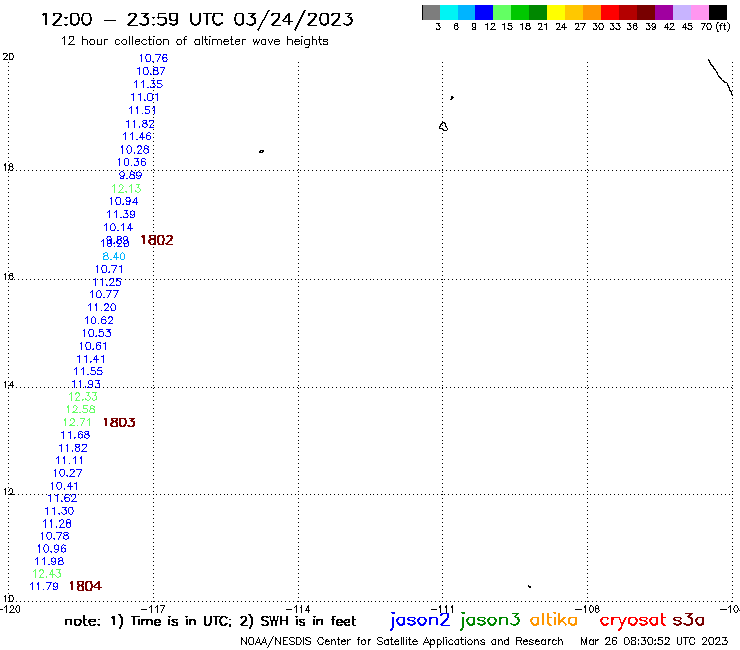Image resolution: width=740 pixels, height=650 pixels.
Task: Click the 10.96 wave height value
Action: tap(51, 549)
